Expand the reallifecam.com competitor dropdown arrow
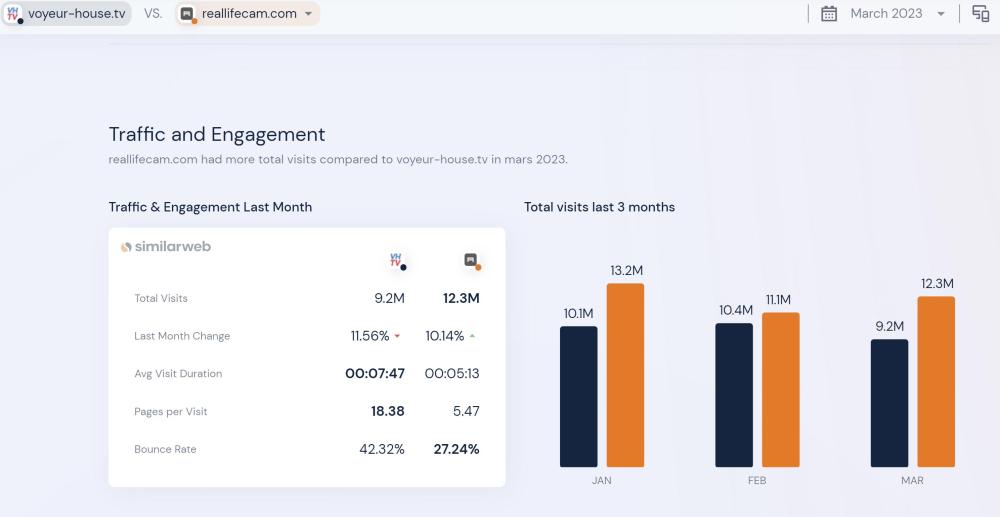This screenshot has height=517, width=1000. [308, 14]
